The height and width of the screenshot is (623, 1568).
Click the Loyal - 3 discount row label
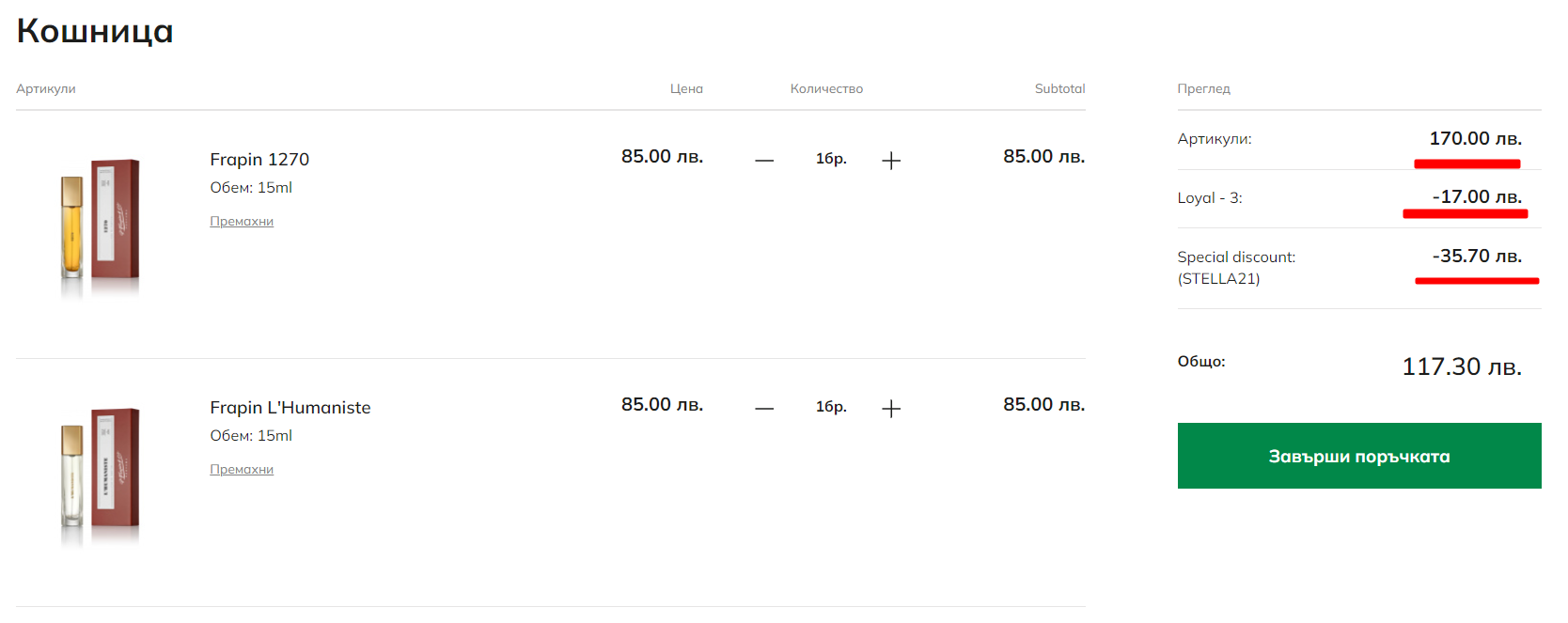tap(1210, 198)
